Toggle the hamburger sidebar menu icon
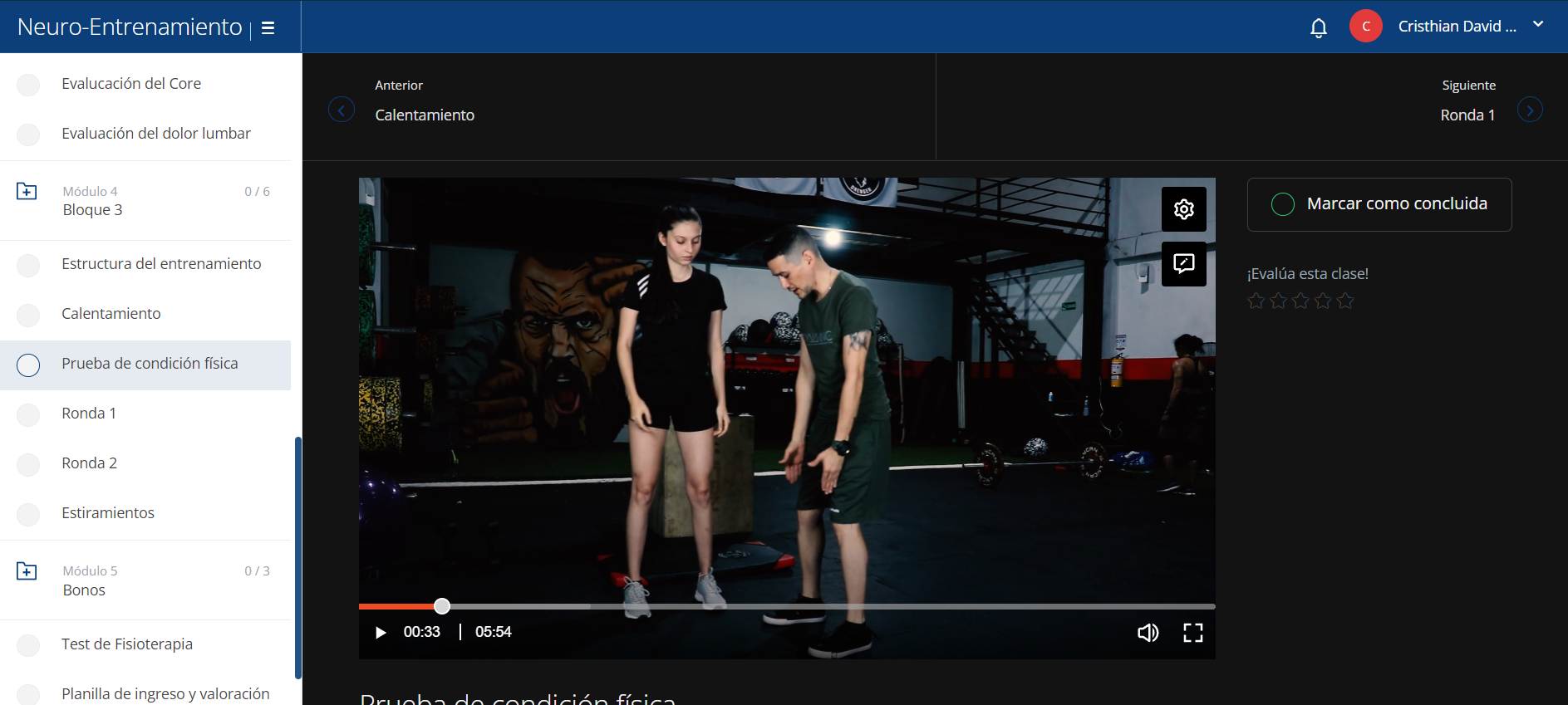 pyautogui.click(x=268, y=28)
